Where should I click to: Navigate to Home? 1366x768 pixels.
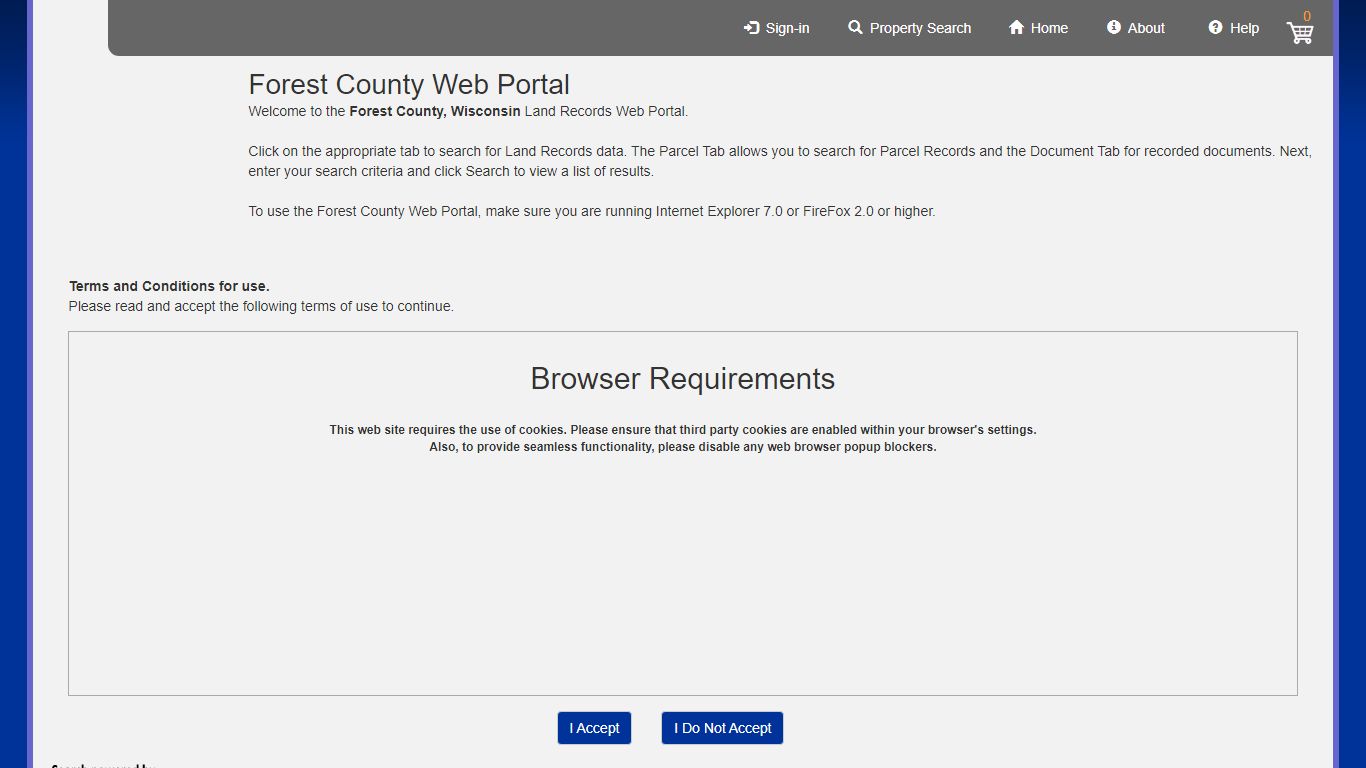click(x=1039, y=28)
